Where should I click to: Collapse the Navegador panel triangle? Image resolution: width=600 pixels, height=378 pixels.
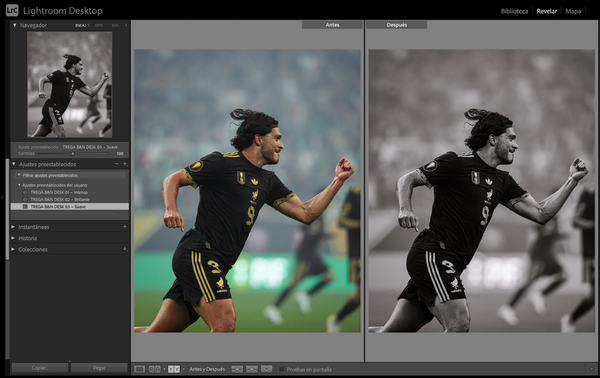coord(15,25)
